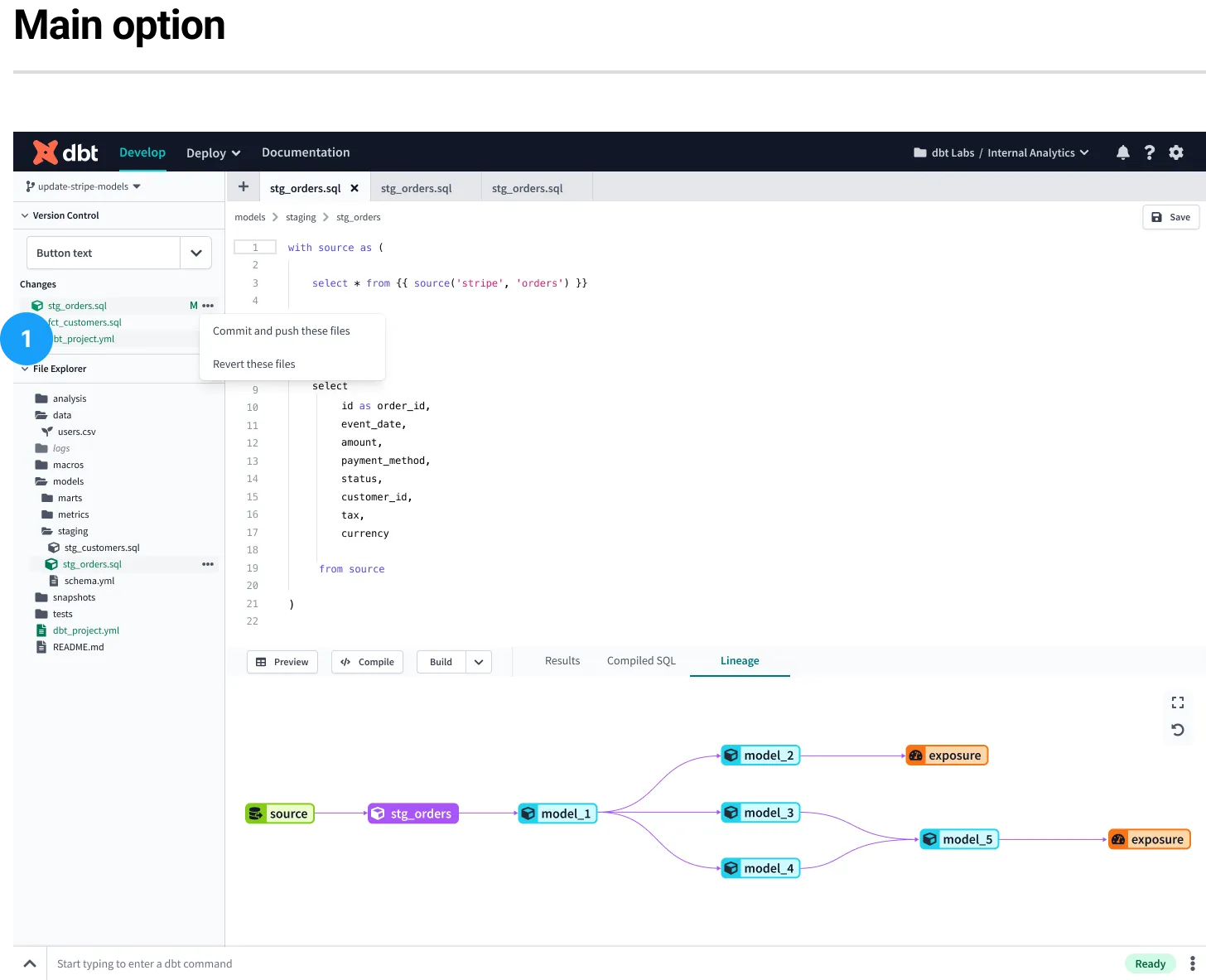1206x980 pixels.
Task: Open the three dots for stg_orders.sql in staging folder
Action: point(208,564)
